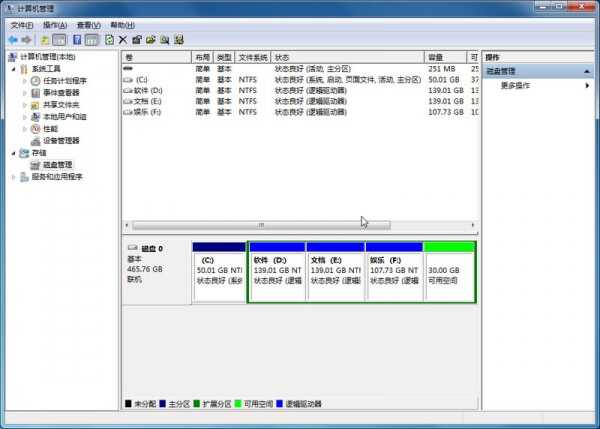The width and height of the screenshot is (600, 429).
Task: Expand the 共享文件夹 tree node
Action: (25, 105)
